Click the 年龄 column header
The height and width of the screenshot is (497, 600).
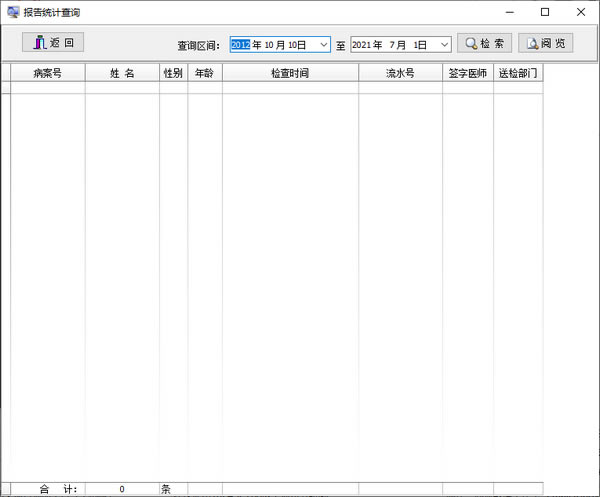click(x=204, y=73)
